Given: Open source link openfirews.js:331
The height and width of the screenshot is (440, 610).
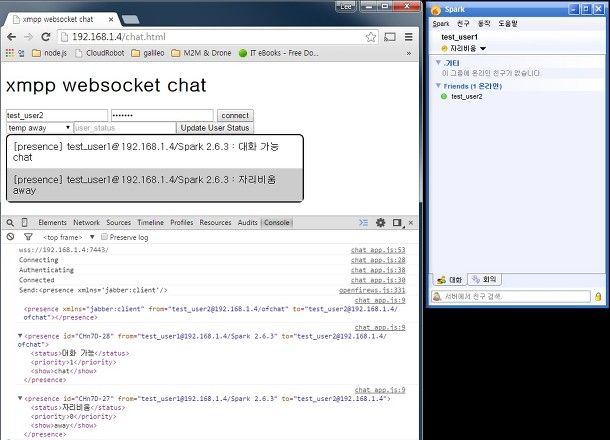Looking at the screenshot, I should pyautogui.click(x=372, y=291).
